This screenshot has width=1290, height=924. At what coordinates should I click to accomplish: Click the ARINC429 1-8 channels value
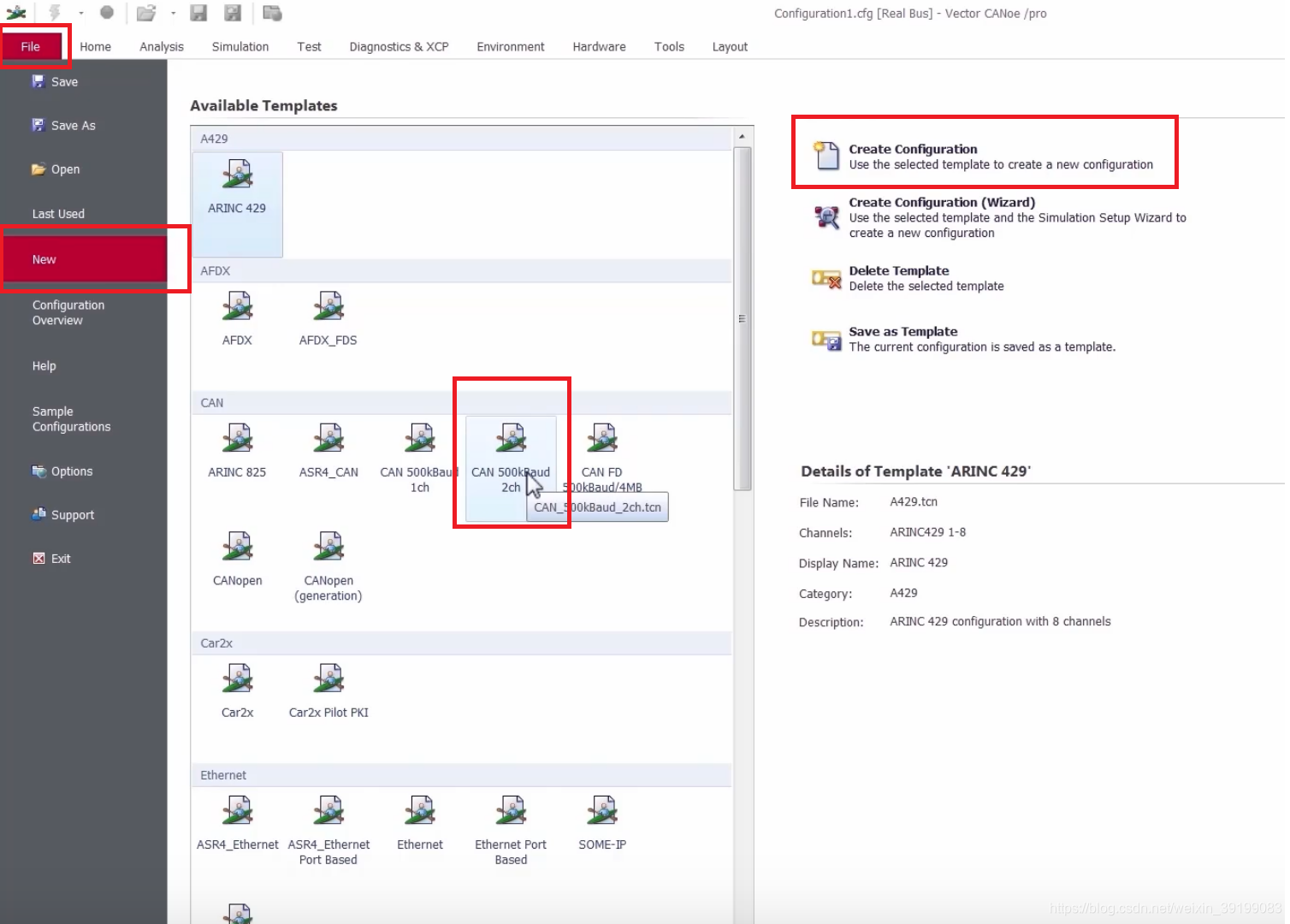tap(928, 532)
